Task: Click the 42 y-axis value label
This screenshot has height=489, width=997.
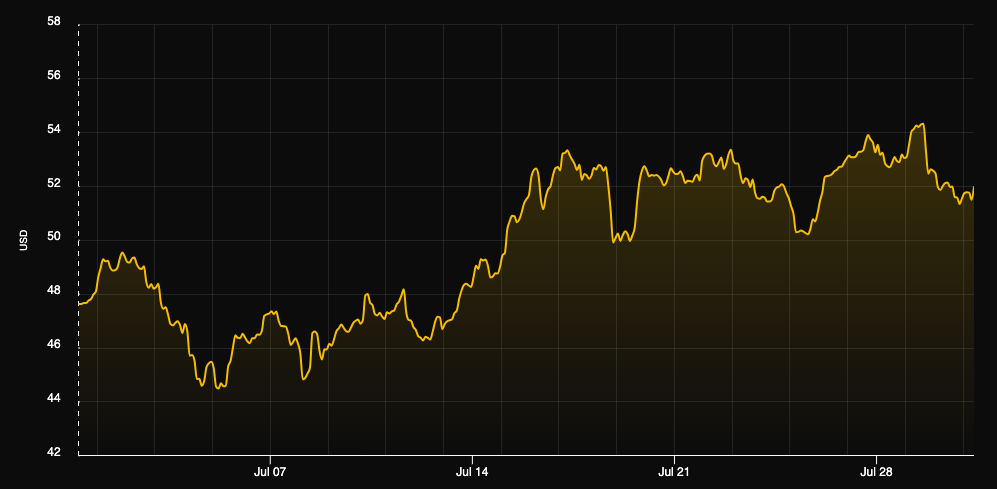Action: point(54,454)
